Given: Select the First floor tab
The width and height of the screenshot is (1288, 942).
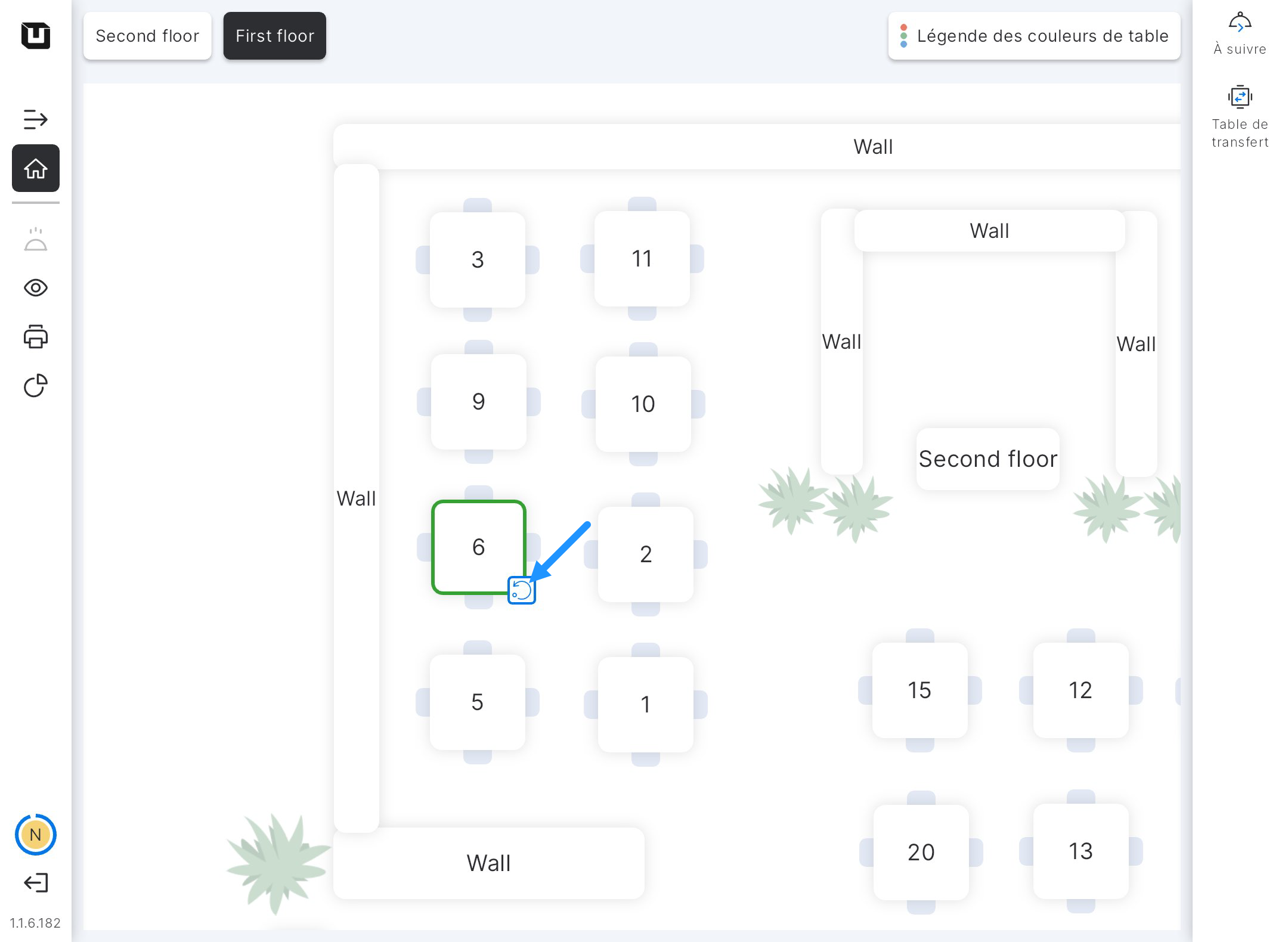Looking at the screenshot, I should (275, 36).
